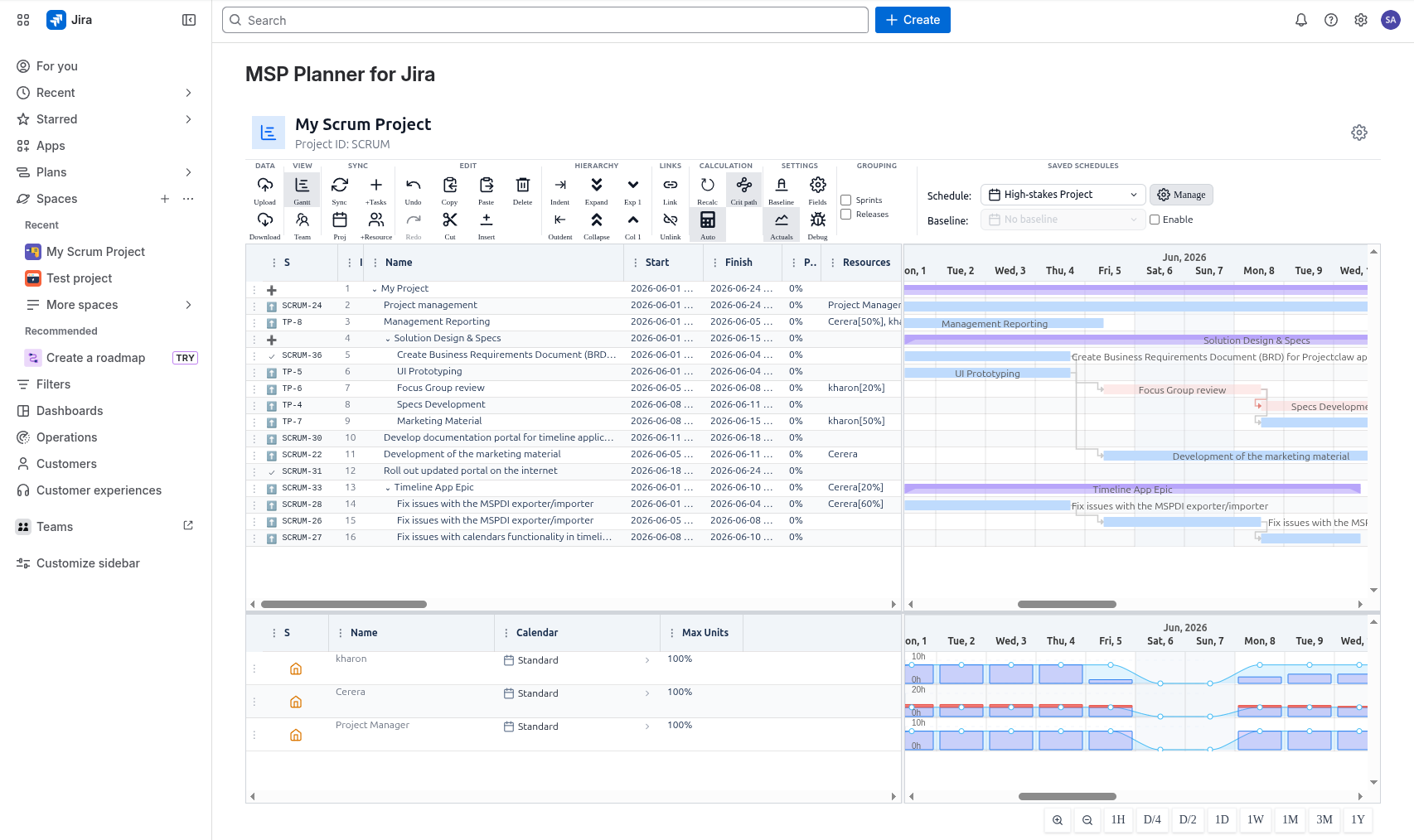
Task: Expand the Plans sidebar chevron
Action: tap(188, 172)
